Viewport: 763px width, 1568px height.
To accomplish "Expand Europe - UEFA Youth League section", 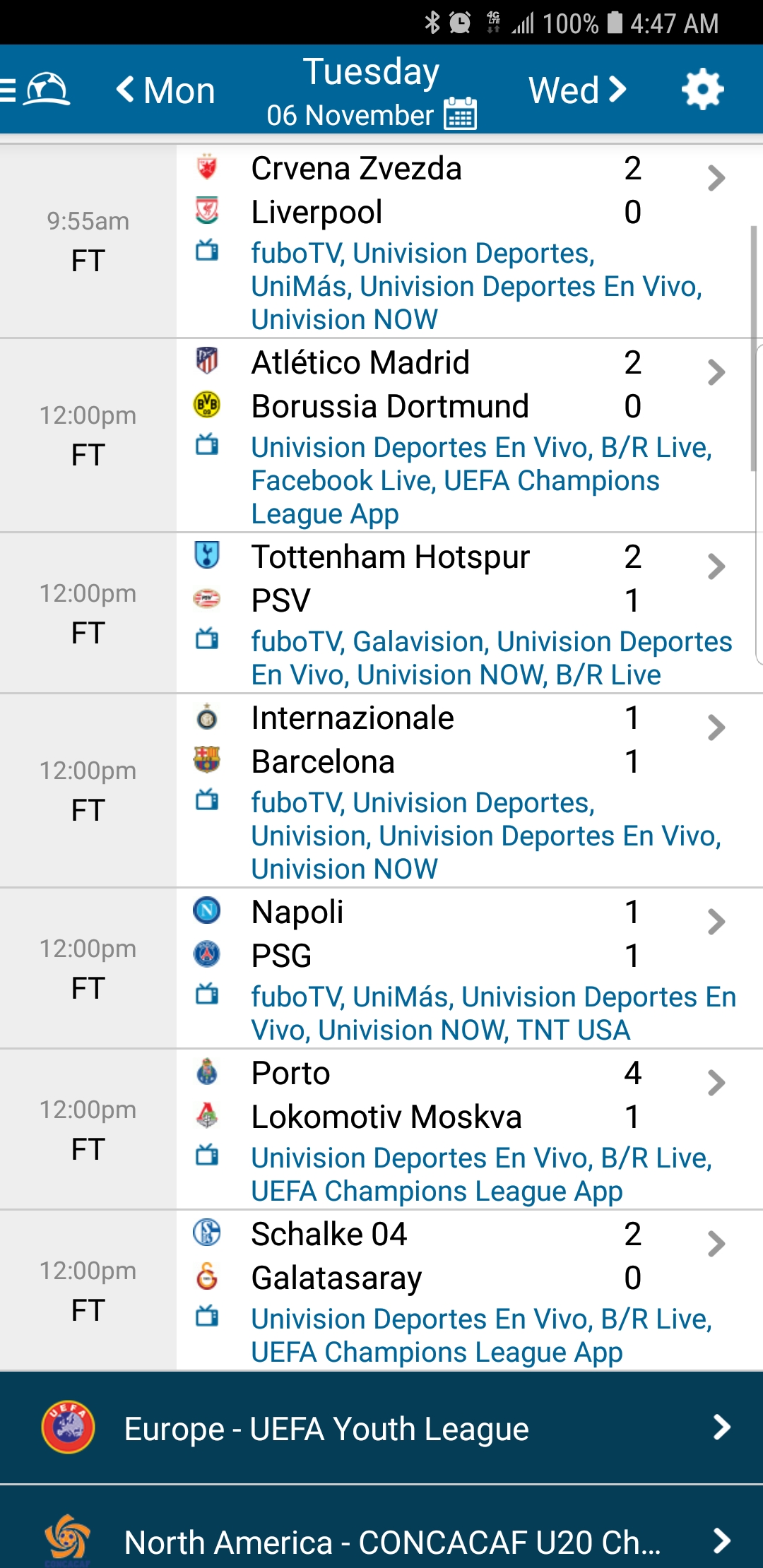I will tap(721, 1427).
